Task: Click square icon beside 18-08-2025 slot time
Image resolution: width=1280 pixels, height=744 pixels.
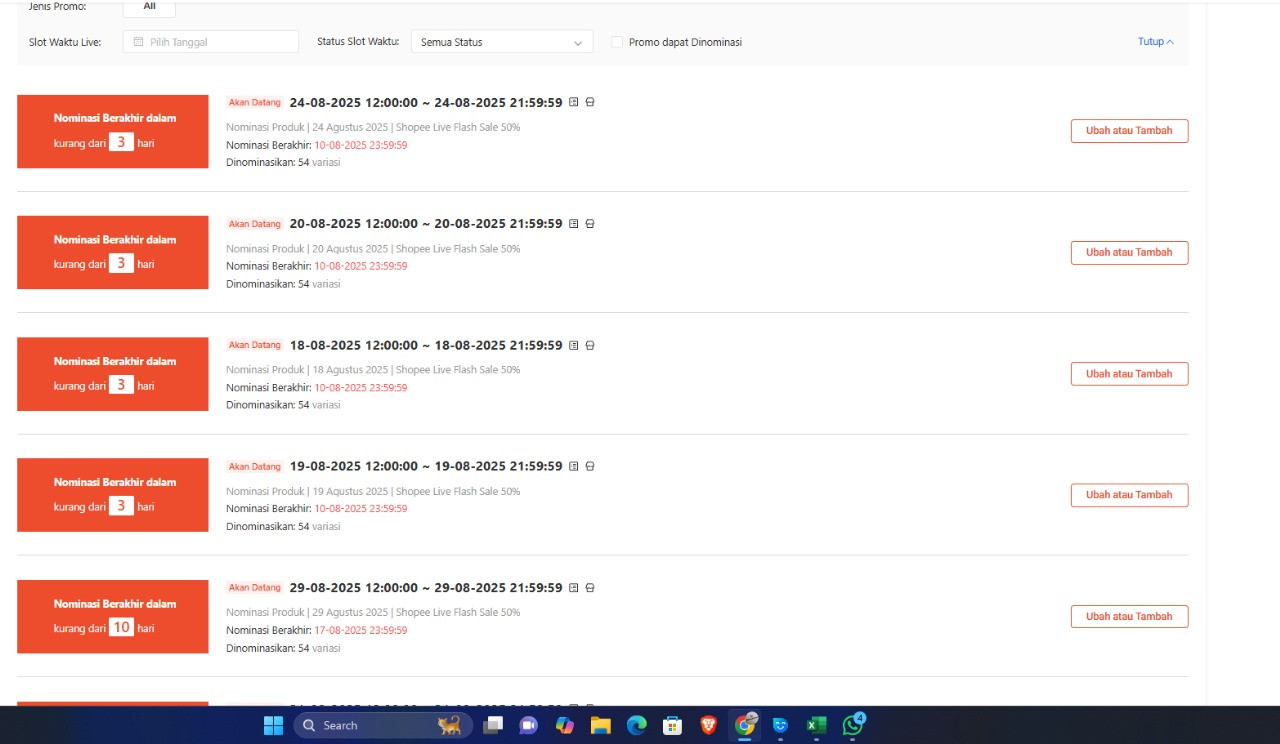Action: 574,345
